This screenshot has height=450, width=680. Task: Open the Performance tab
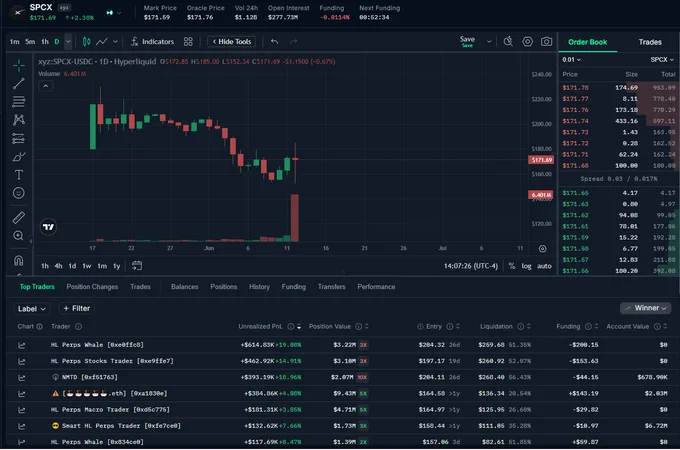click(376, 287)
